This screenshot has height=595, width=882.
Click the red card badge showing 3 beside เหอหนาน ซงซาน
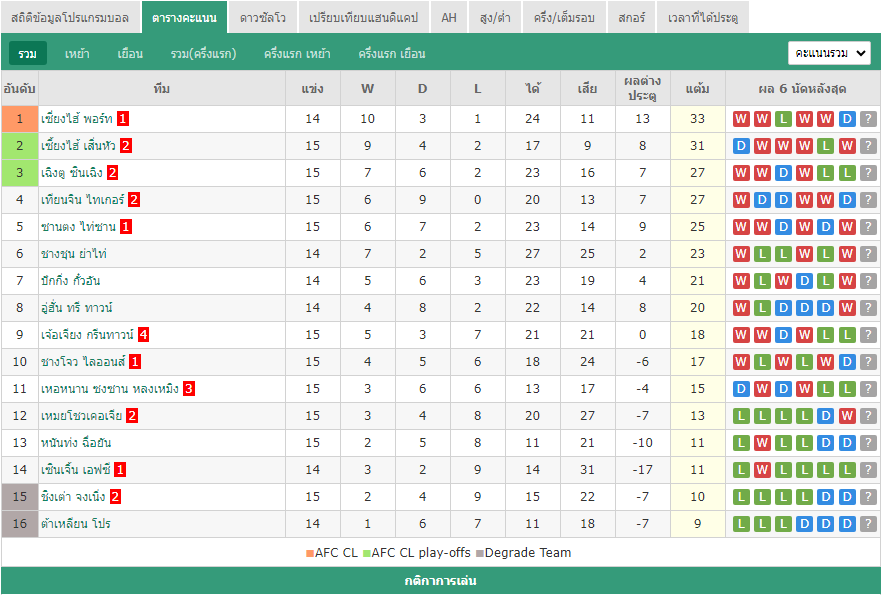point(189,389)
